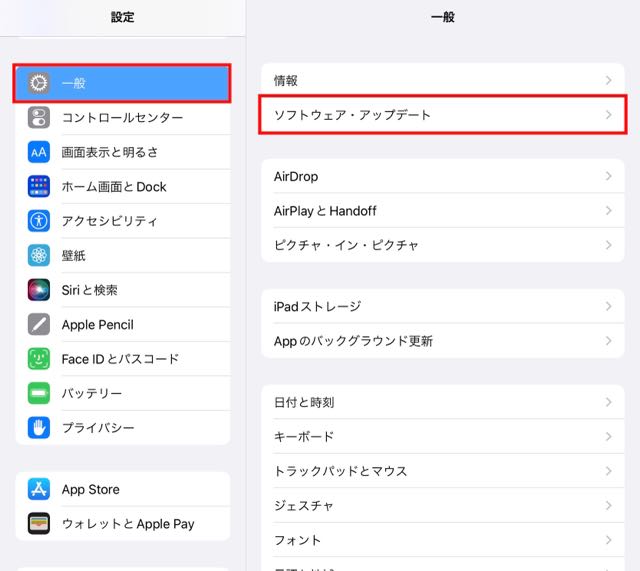This screenshot has width=640, height=571.
Task: Click the ホーム画面と Dock grid icon
Action: [39, 187]
